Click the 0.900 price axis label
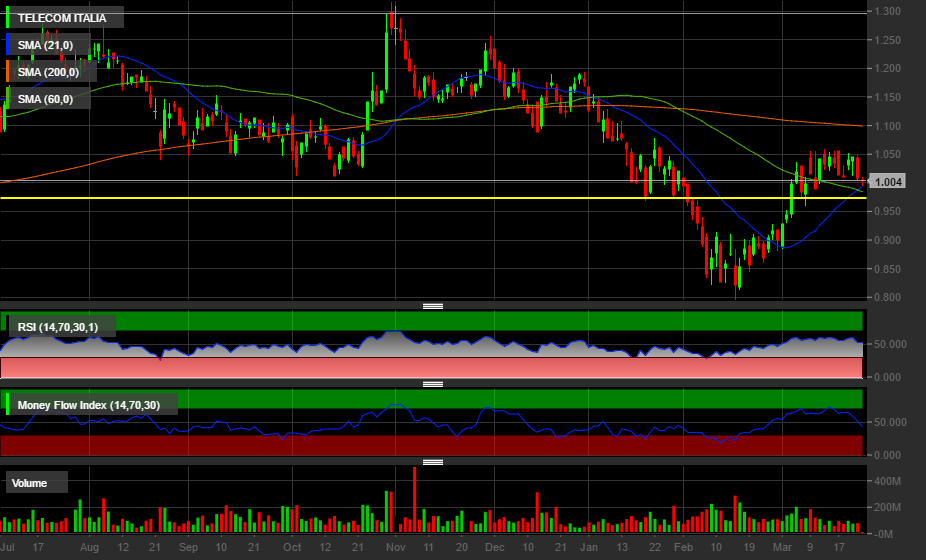 pos(888,240)
